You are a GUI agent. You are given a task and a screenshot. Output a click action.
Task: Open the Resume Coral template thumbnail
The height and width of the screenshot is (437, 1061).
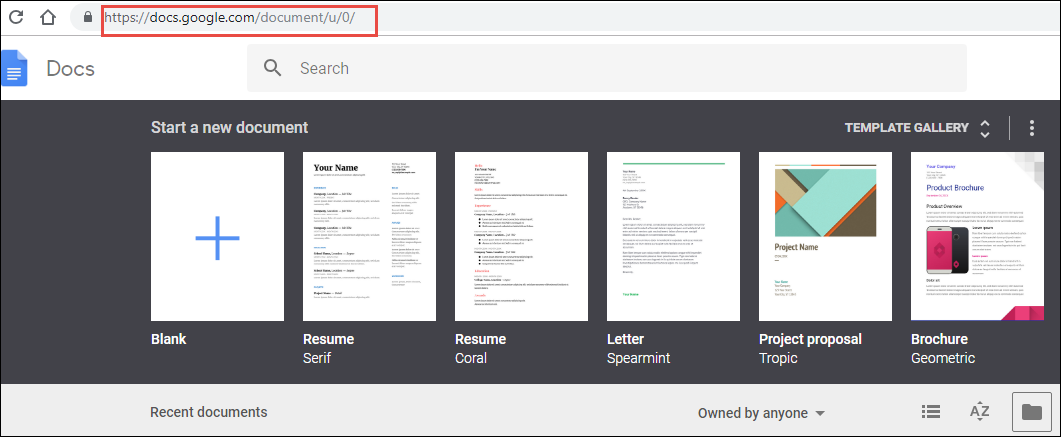pyautogui.click(x=521, y=236)
